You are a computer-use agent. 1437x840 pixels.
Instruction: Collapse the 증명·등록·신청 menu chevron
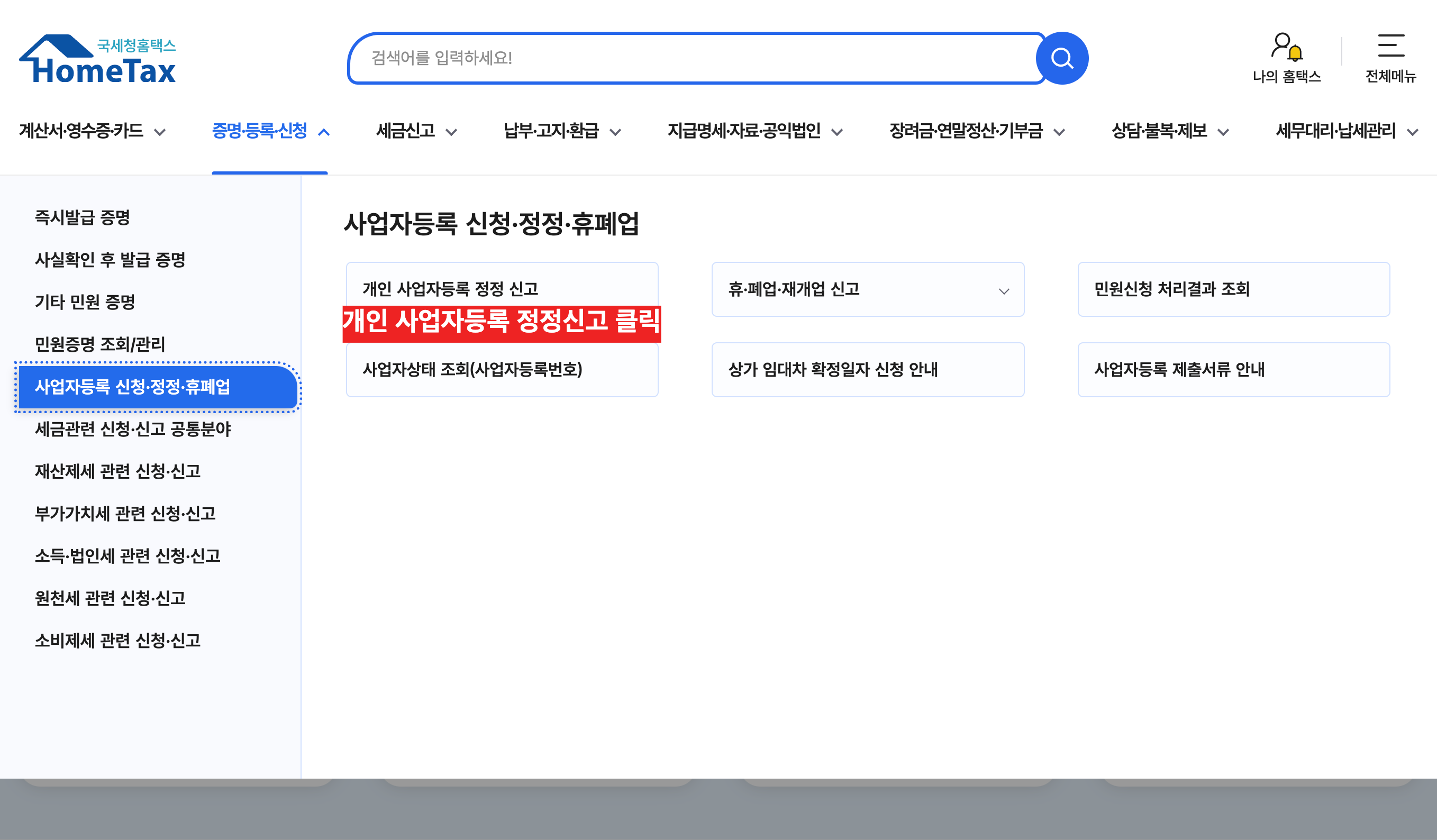[x=324, y=132]
